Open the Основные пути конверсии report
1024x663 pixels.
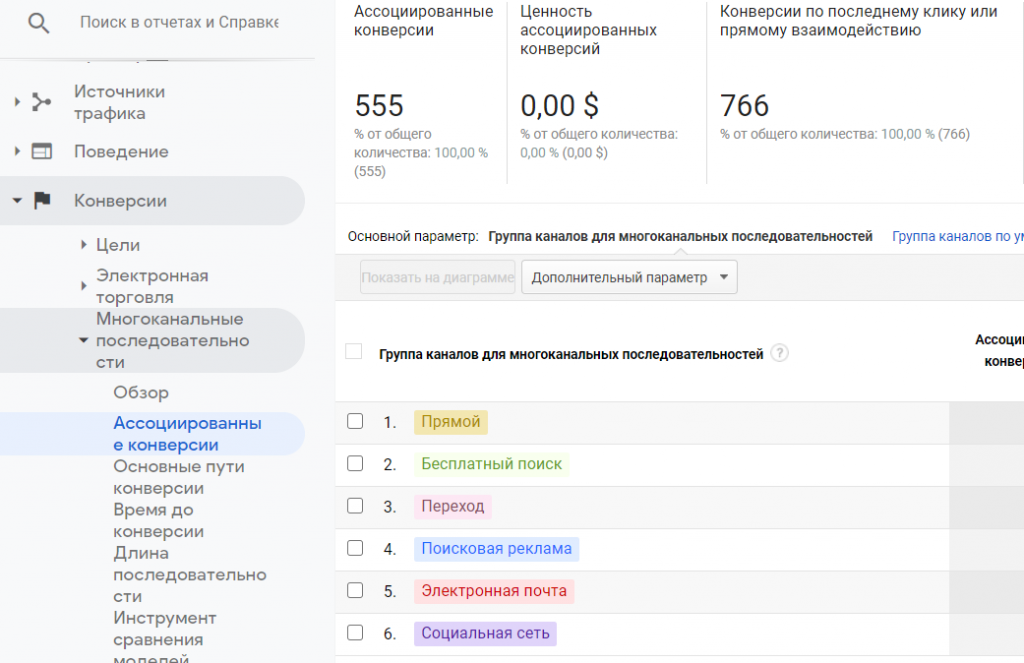178,477
